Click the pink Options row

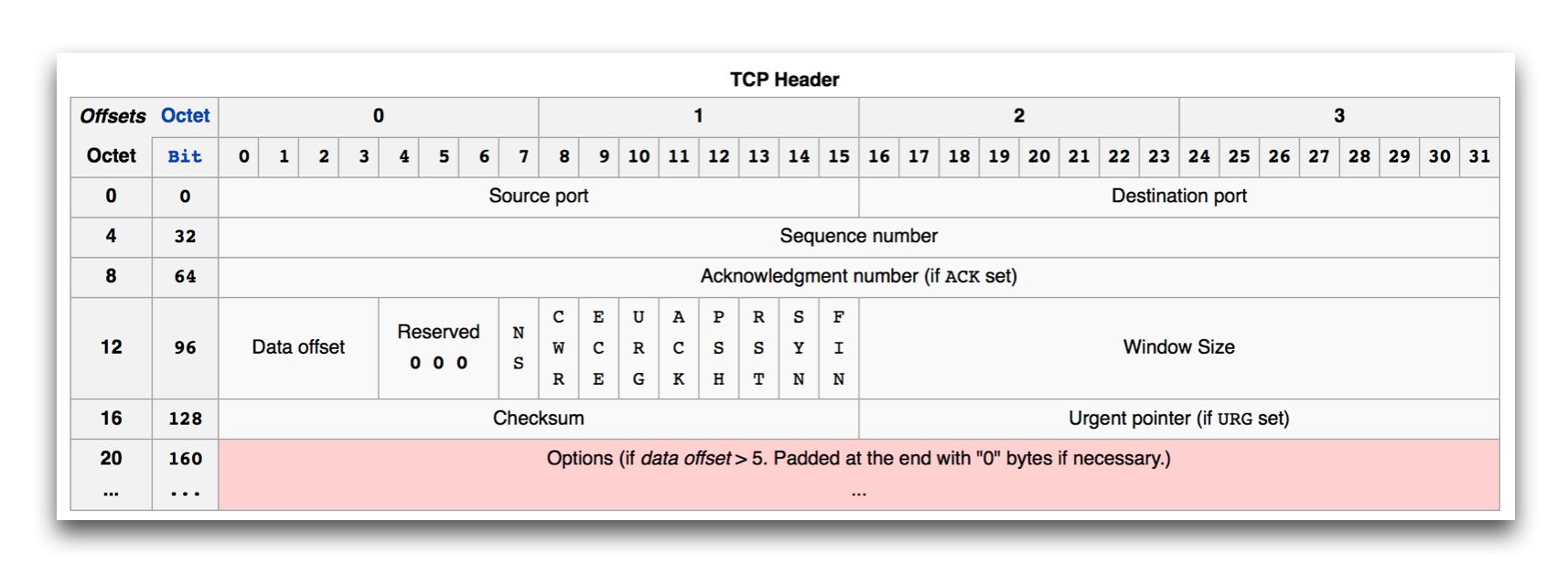859,474
